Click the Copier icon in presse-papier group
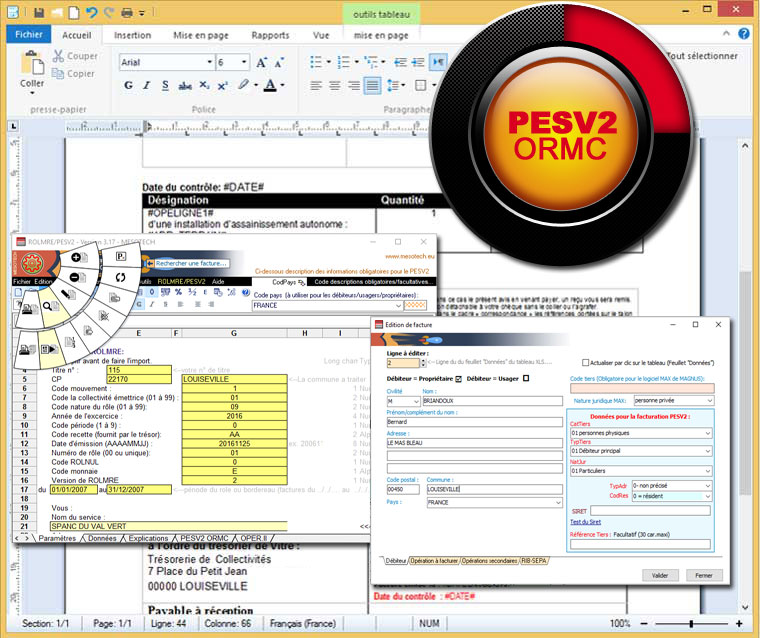Screen dimensions: 760x638 coord(58,74)
